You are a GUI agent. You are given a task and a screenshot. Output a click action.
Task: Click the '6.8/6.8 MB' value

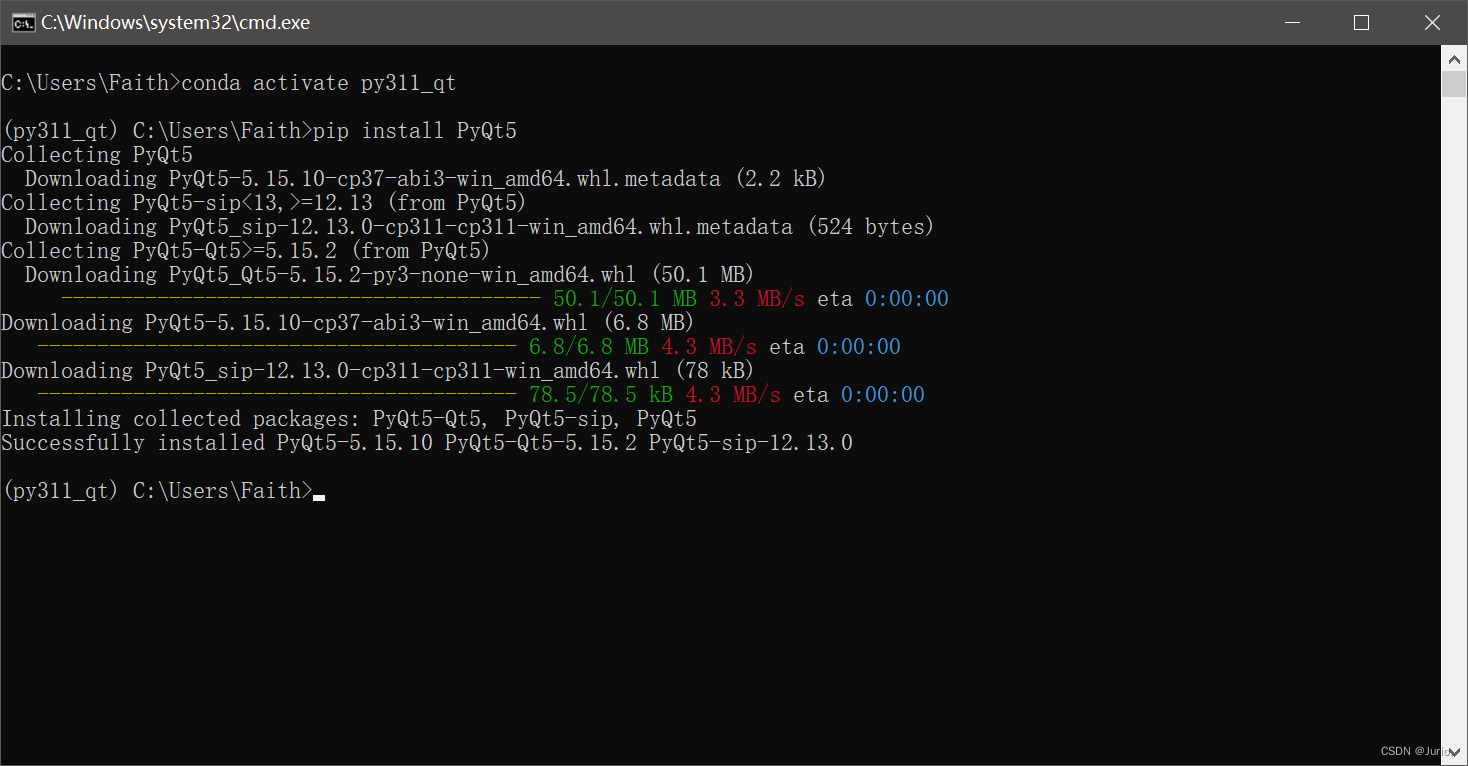pyautogui.click(x=589, y=347)
